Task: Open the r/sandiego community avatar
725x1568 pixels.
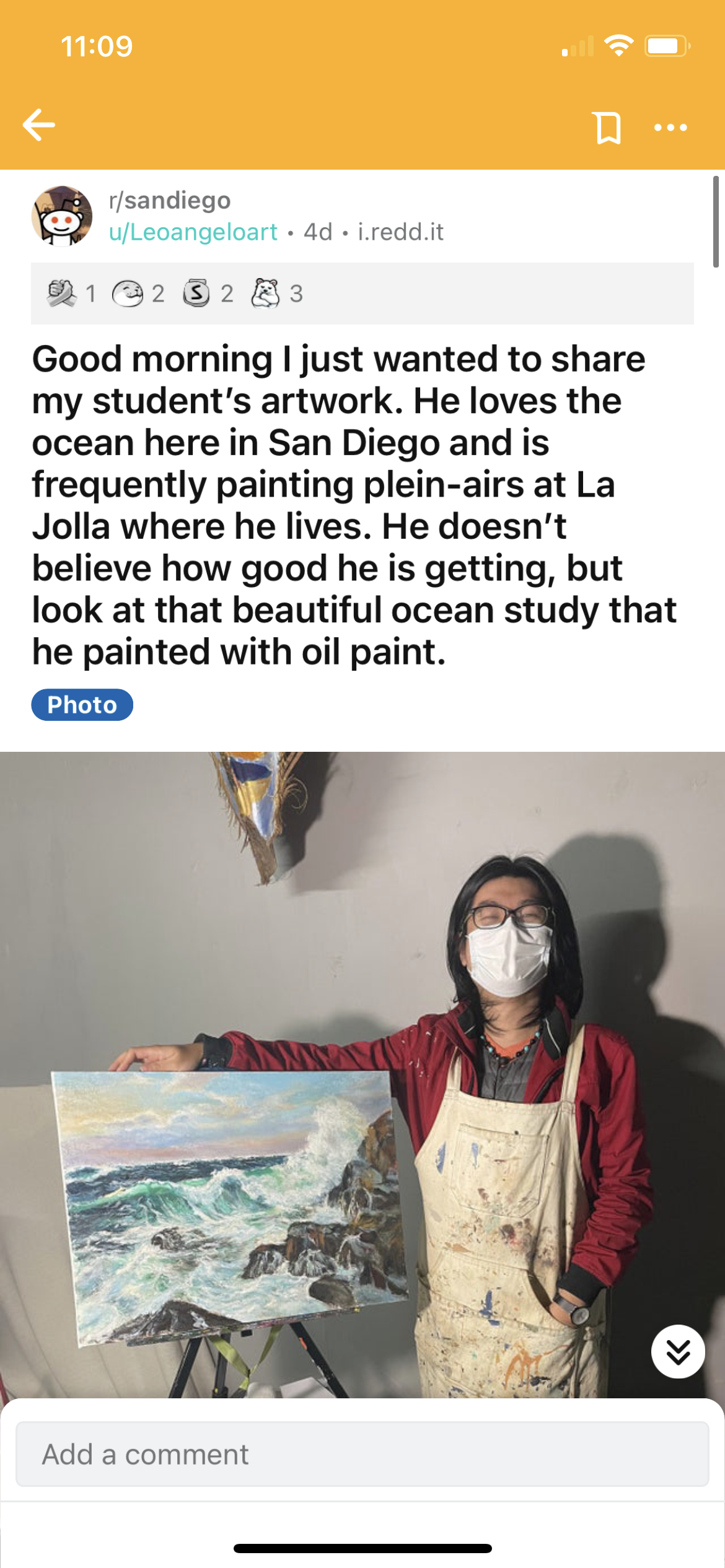Action: (62, 216)
